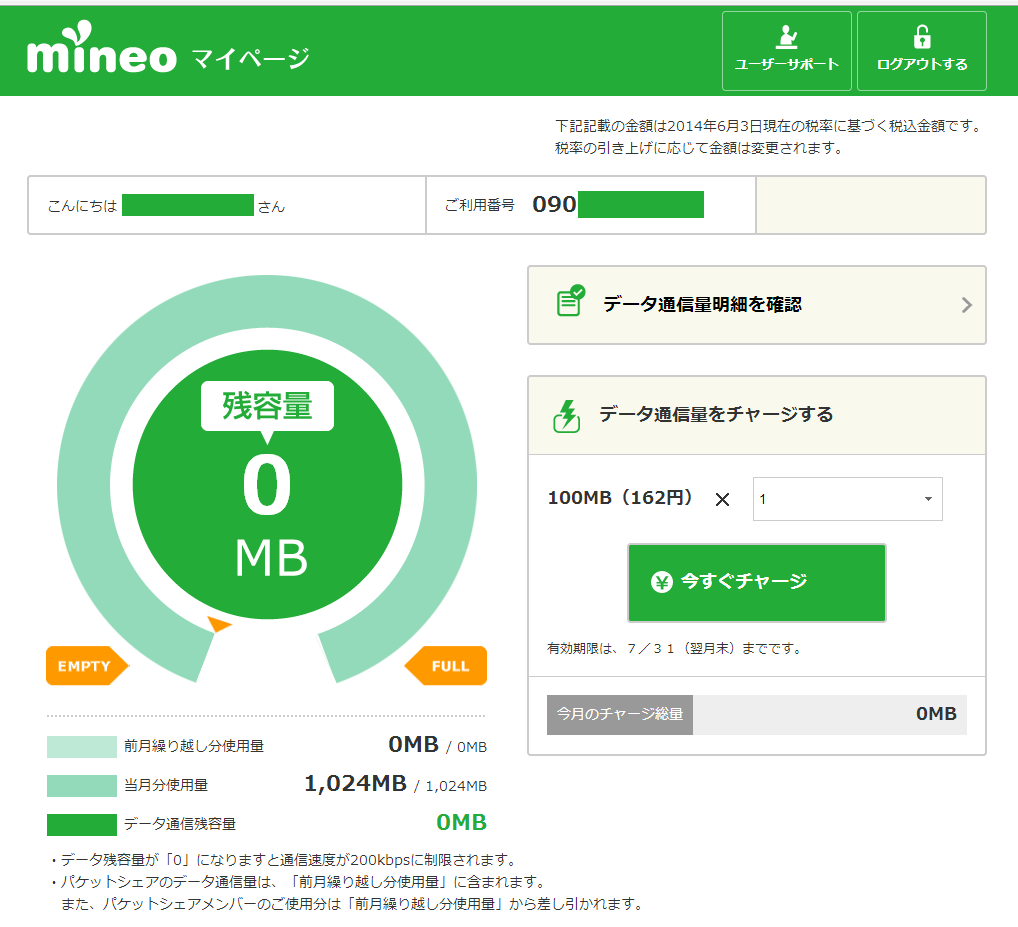Click the data usage details clipboard icon

571,301
